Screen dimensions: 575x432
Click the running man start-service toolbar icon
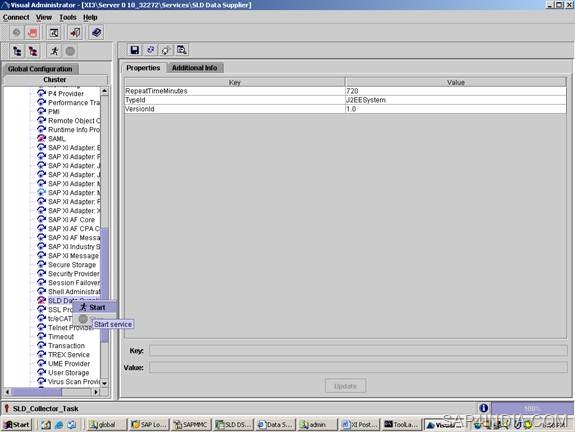point(55,51)
